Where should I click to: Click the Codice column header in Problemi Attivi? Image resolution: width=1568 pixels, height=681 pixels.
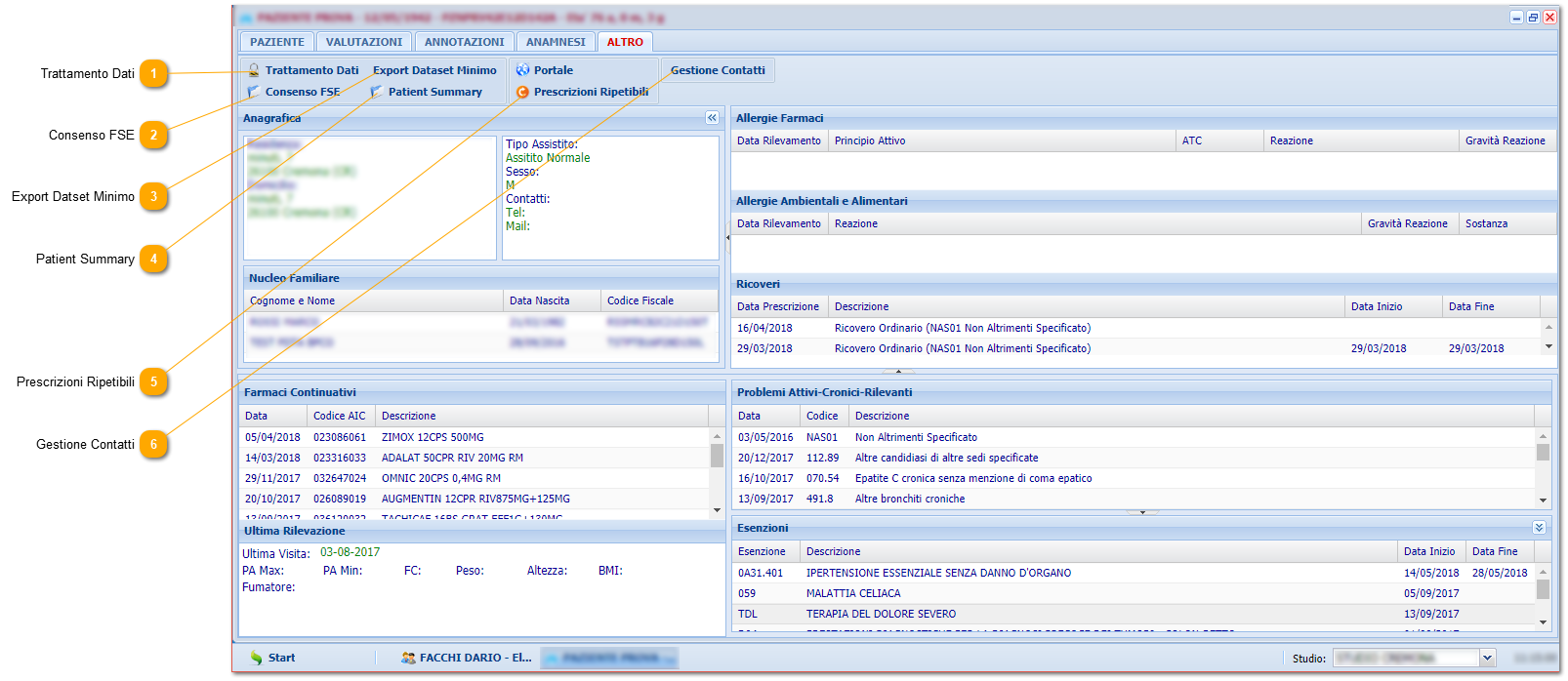[x=822, y=416]
